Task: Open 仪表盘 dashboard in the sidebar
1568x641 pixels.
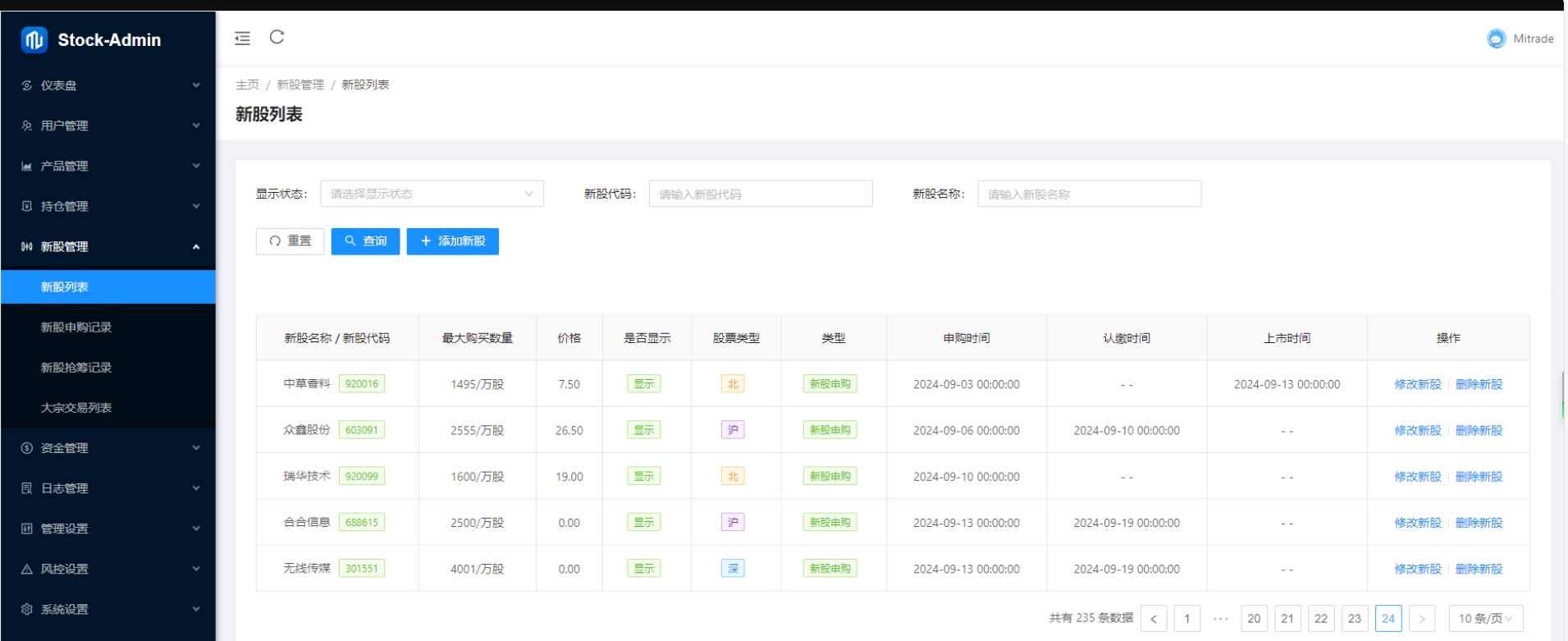Action: pos(107,85)
